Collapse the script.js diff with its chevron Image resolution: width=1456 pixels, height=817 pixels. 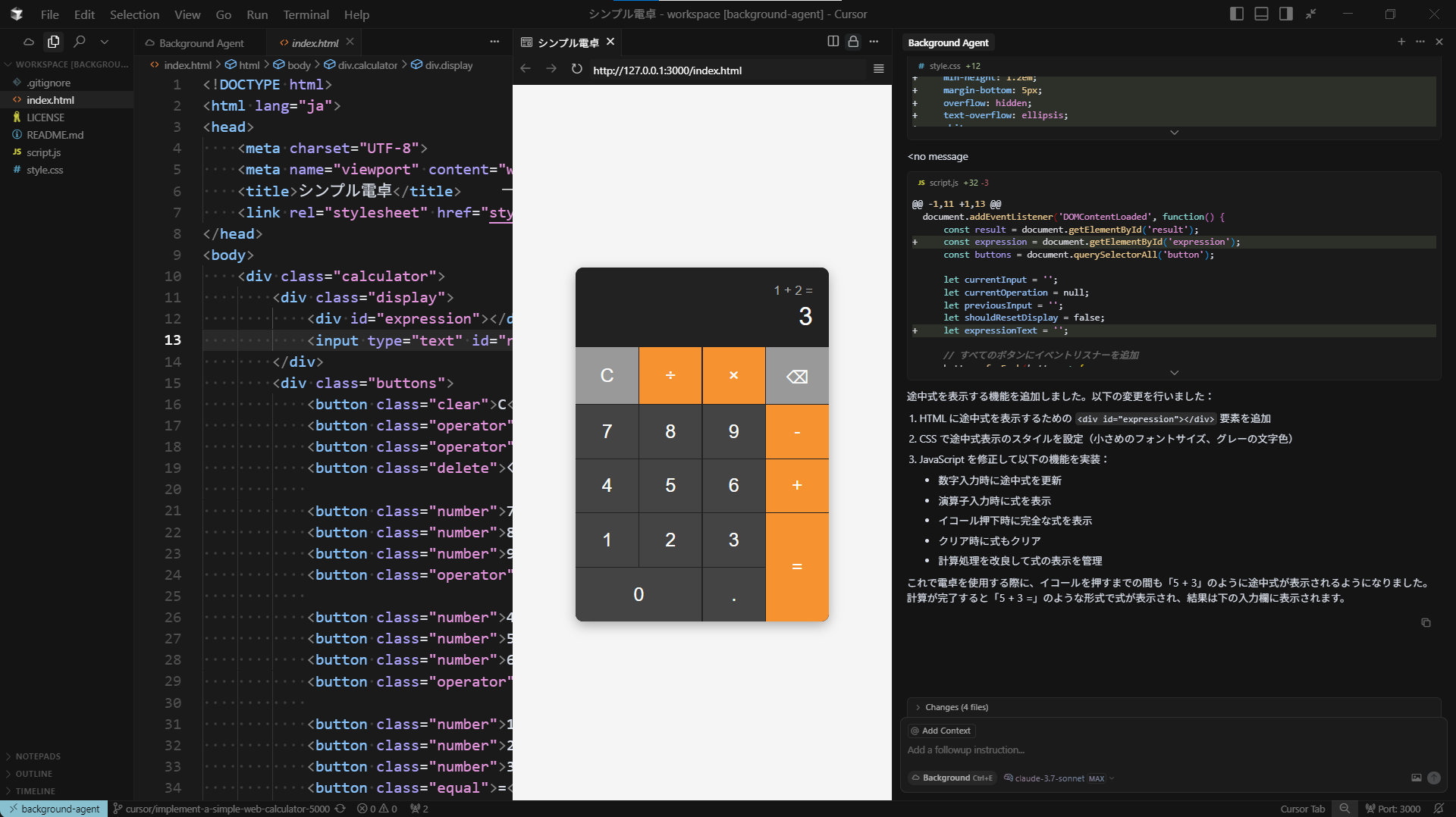click(1174, 372)
